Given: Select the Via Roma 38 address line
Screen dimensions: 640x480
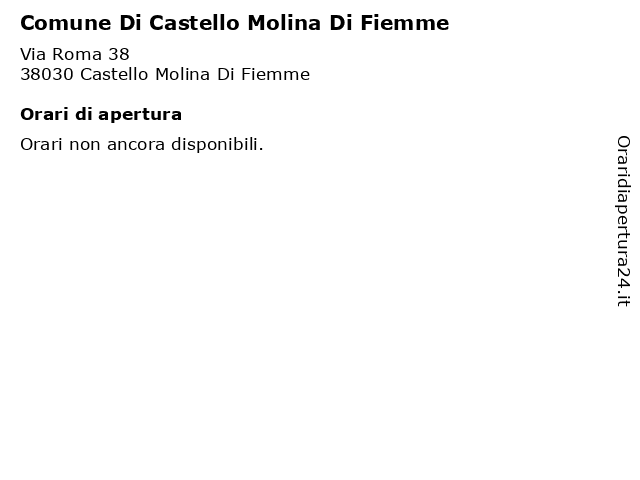Looking at the screenshot, I should click(x=75, y=54).
